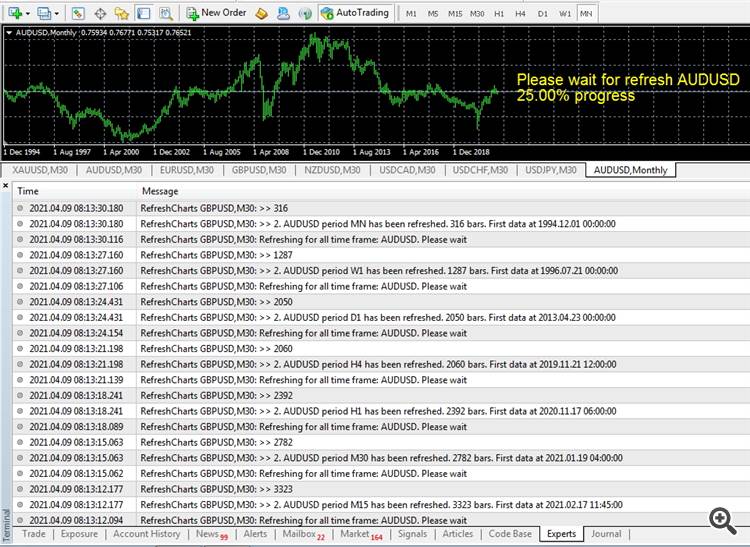Image resolution: width=750 pixels, height=547 pixels.
Task: Toggle the Market Watch window icon
Action: point(78,13)
